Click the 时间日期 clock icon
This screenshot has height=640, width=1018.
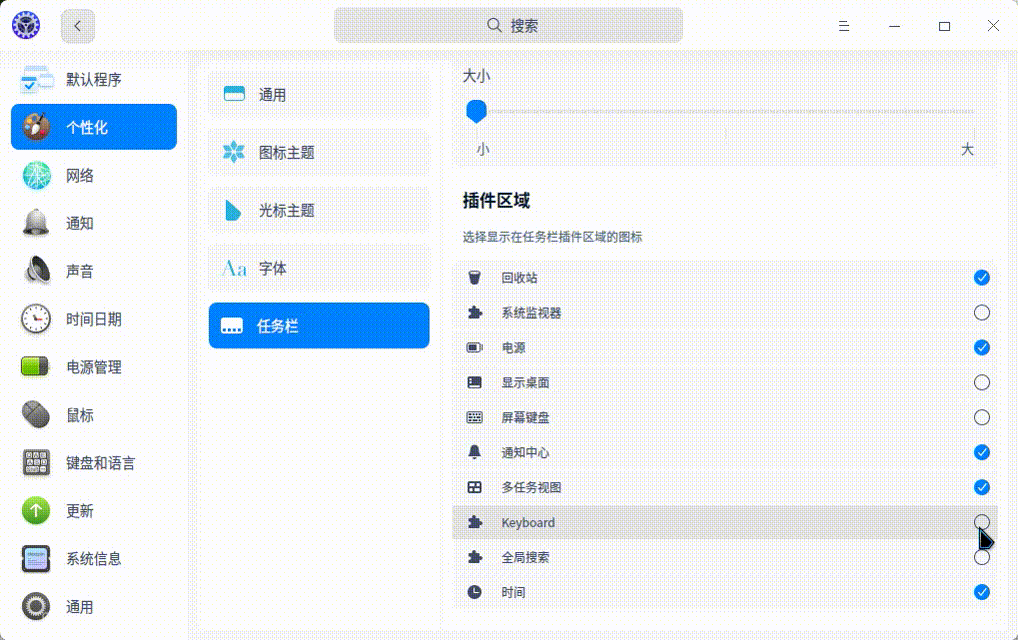[x=35, y=319]
